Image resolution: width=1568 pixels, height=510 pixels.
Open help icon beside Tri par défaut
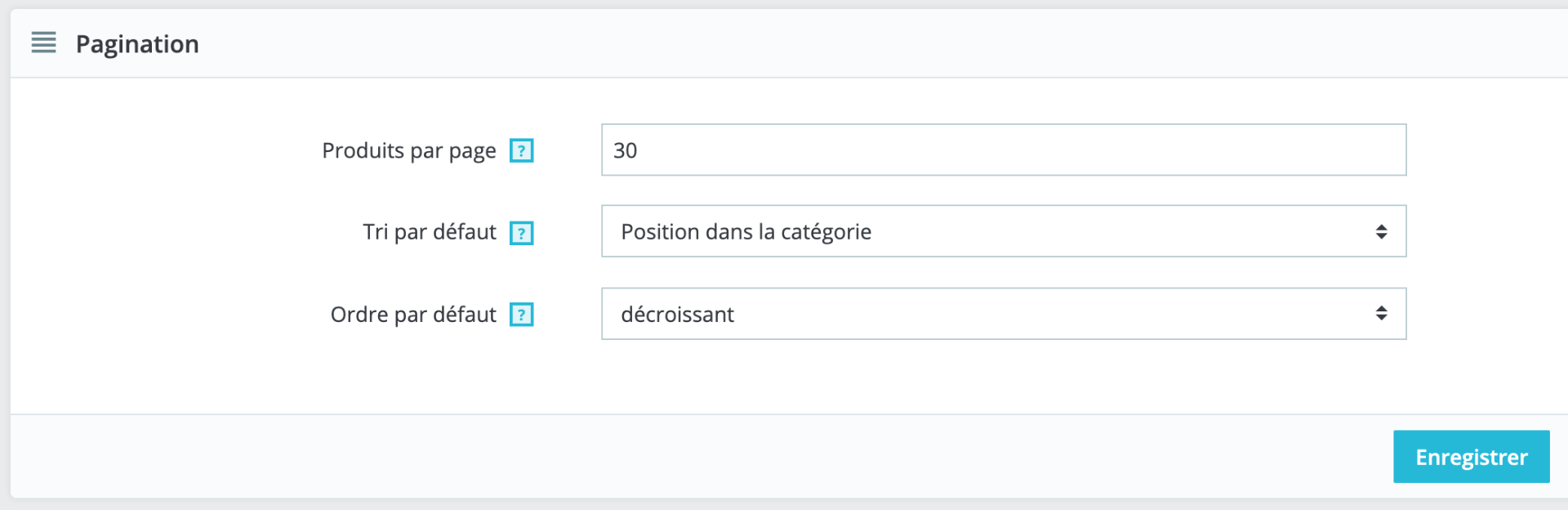(x=521, y=233)
